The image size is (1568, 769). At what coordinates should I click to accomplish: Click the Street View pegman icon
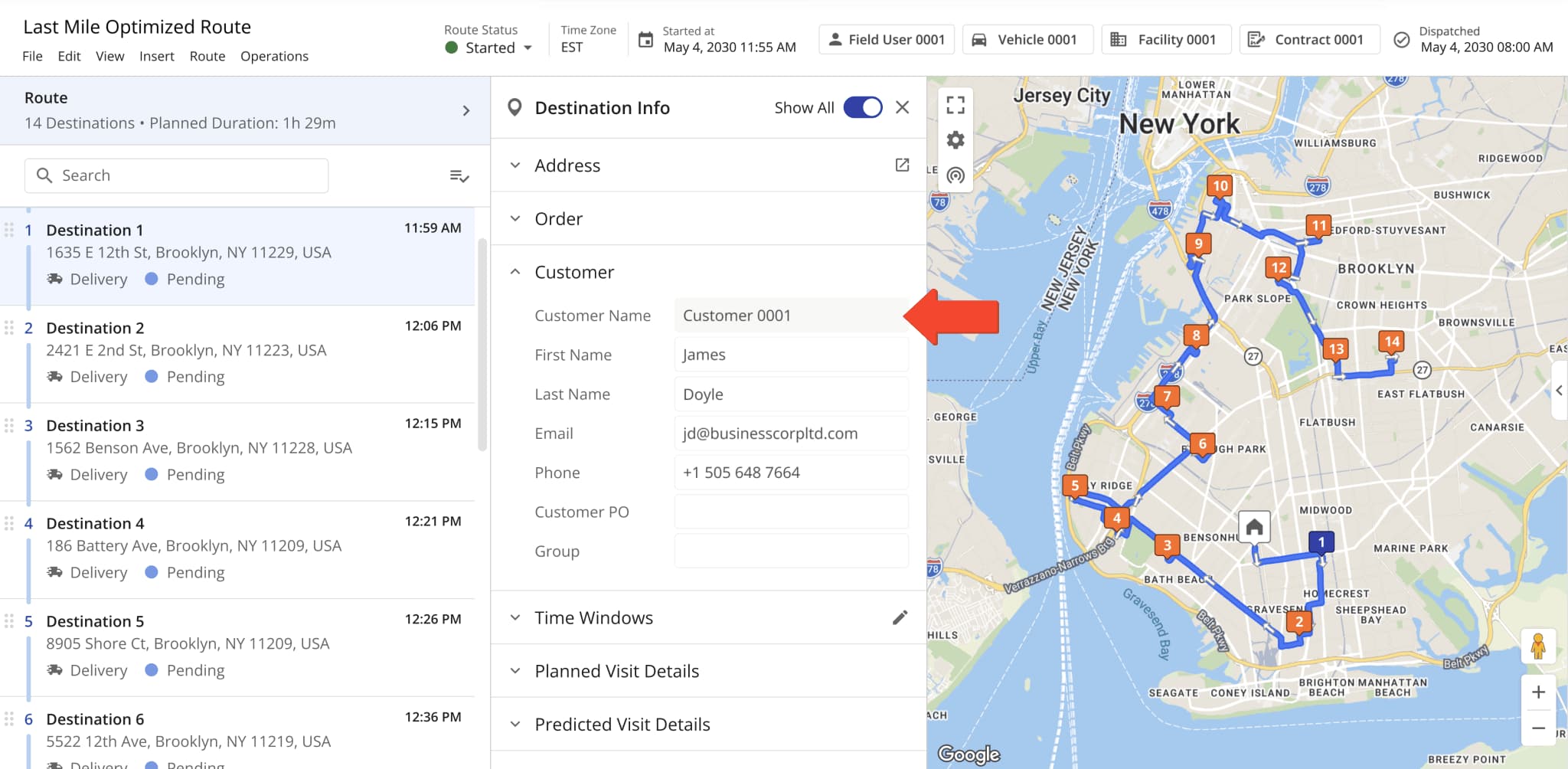(1539, 646)
